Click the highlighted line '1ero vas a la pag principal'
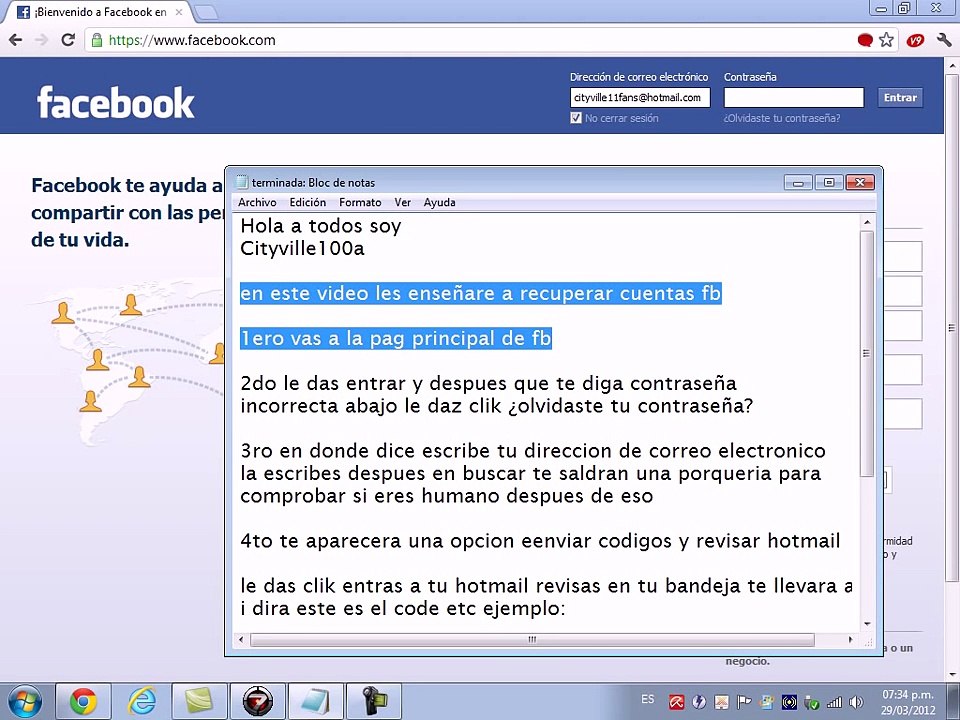960x720 pixels. 396,338
